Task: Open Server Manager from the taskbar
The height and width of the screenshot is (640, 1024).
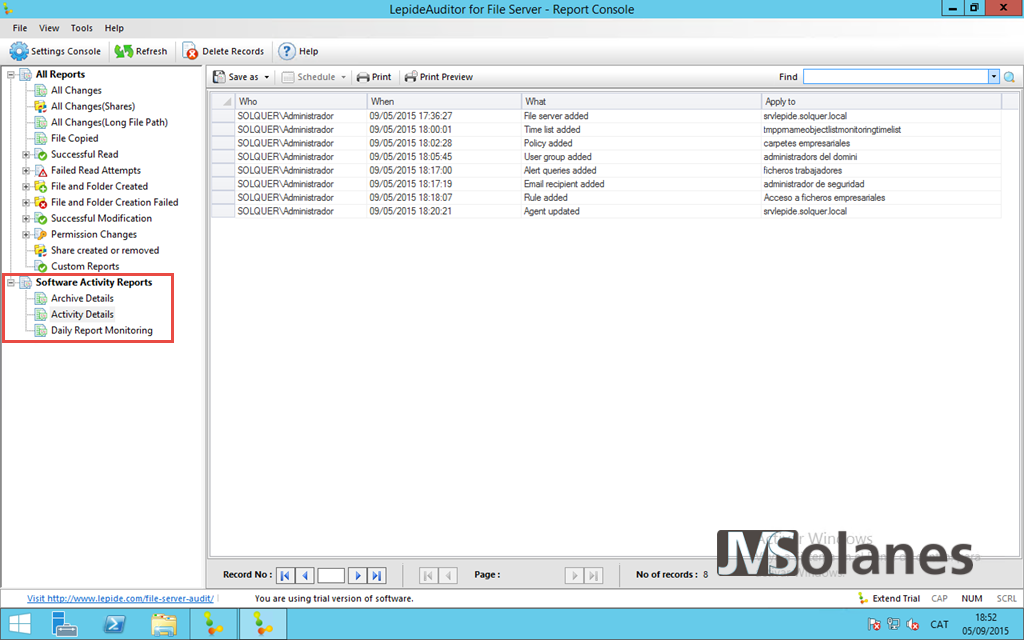Action: pyautogui.click(x=64, y=624)
